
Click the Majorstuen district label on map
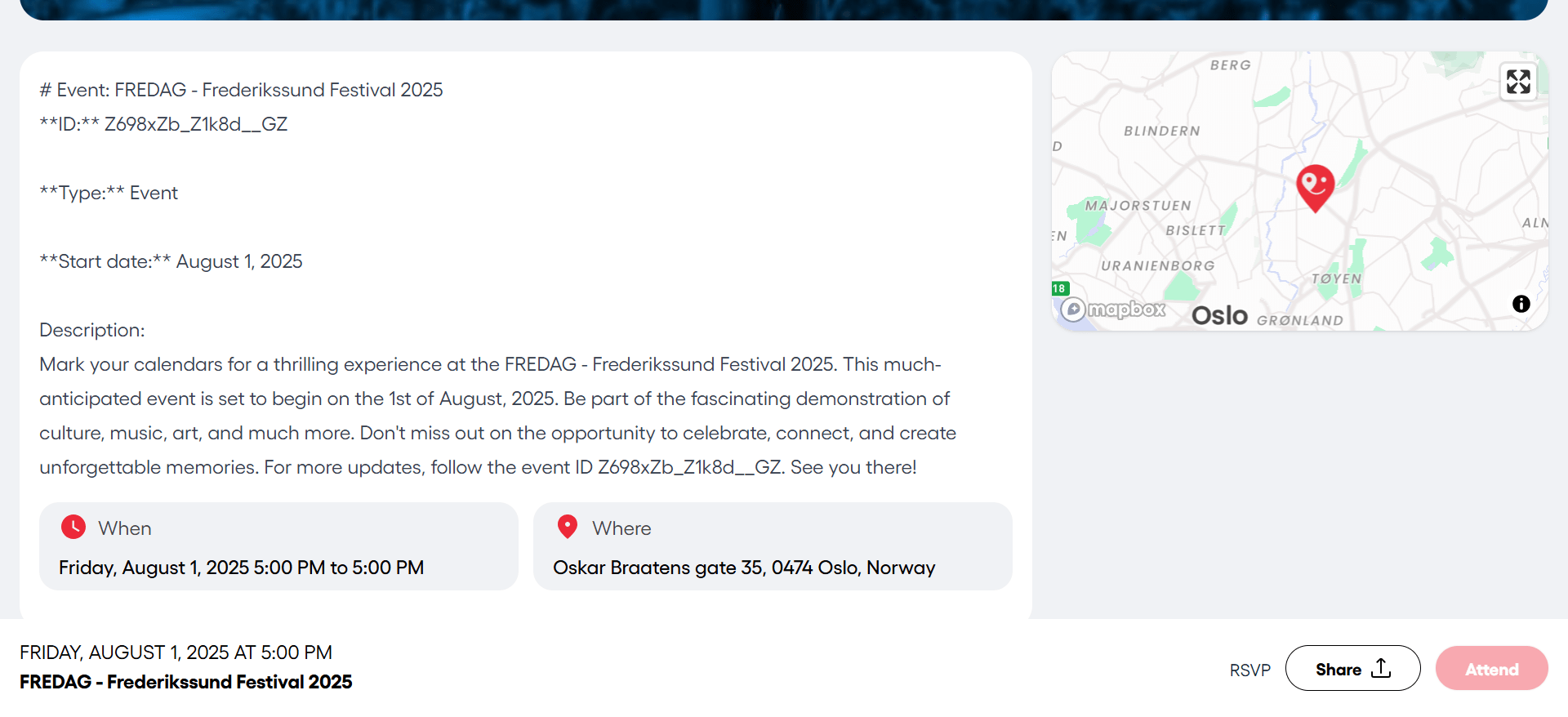click(1138, 206)
